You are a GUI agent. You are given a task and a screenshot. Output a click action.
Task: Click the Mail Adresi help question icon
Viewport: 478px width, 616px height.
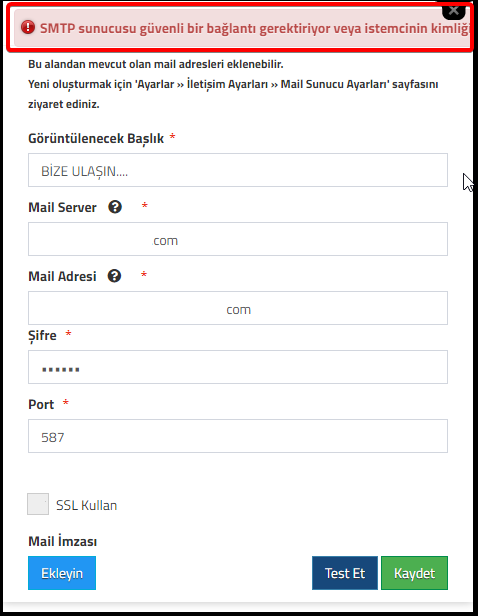[x=114, y=276]
